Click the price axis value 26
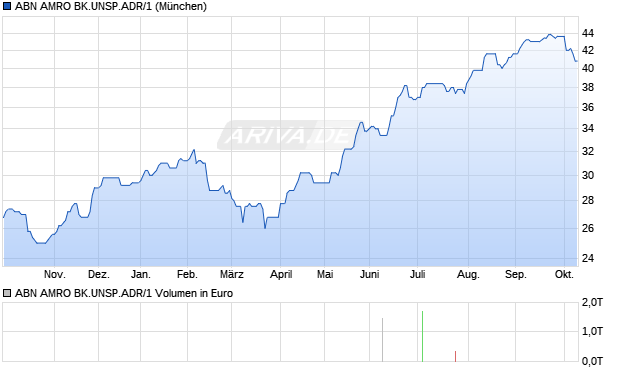The height and width of the screenshot is (371, 620). [x=588, y=228]
